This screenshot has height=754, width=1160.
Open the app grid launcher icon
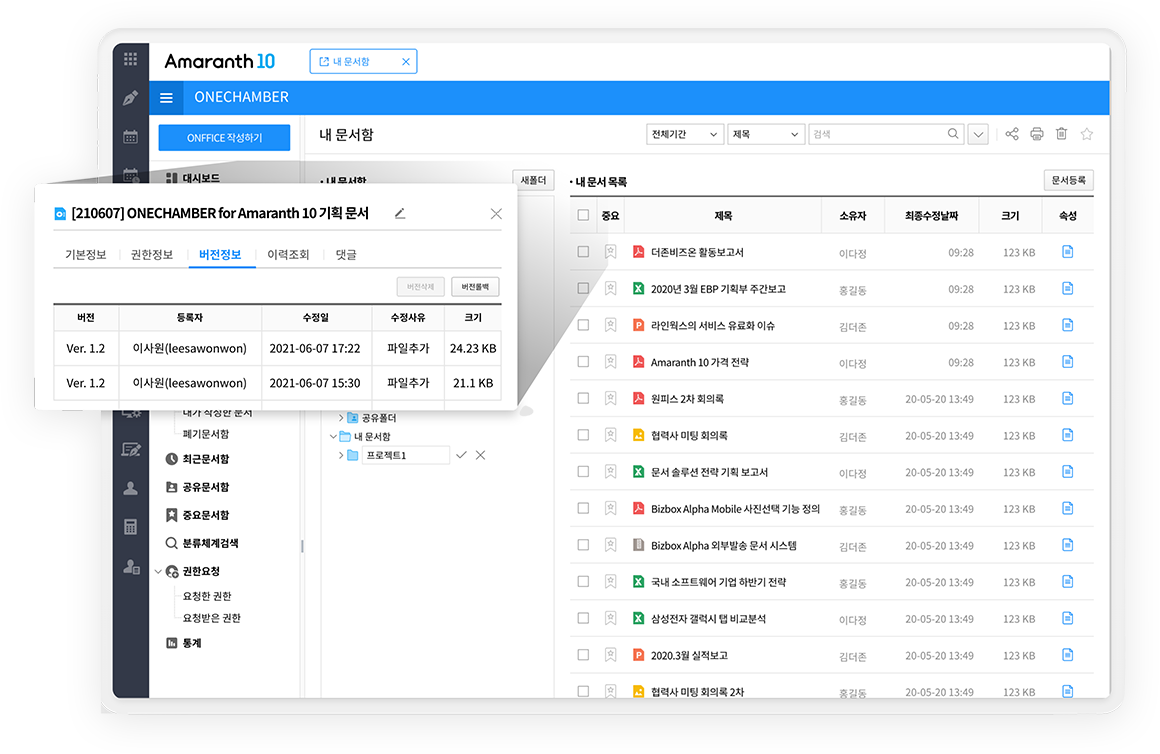click(130, 59)
